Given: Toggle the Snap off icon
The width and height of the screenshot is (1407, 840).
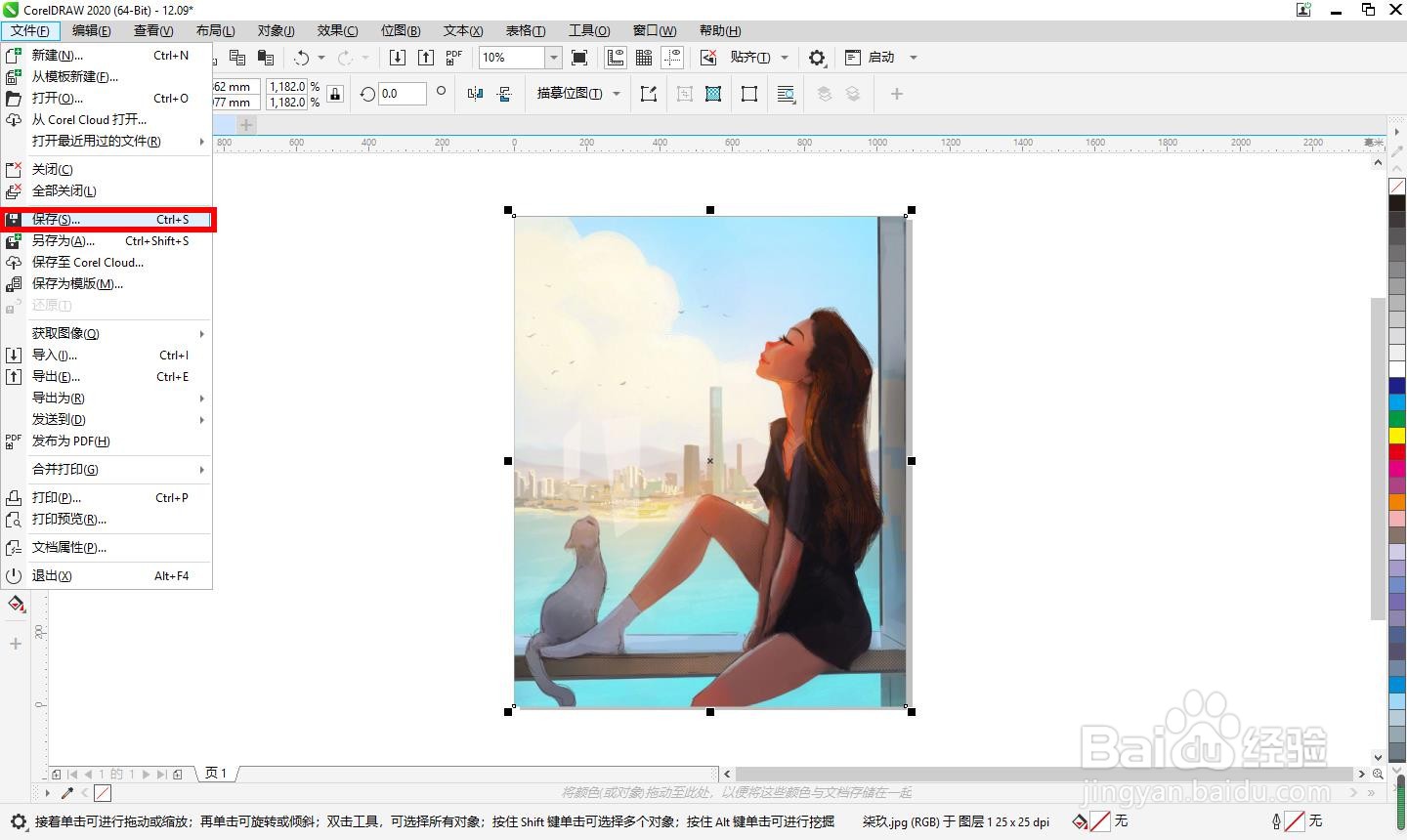Looking at the screenshot, I should 709,58.
